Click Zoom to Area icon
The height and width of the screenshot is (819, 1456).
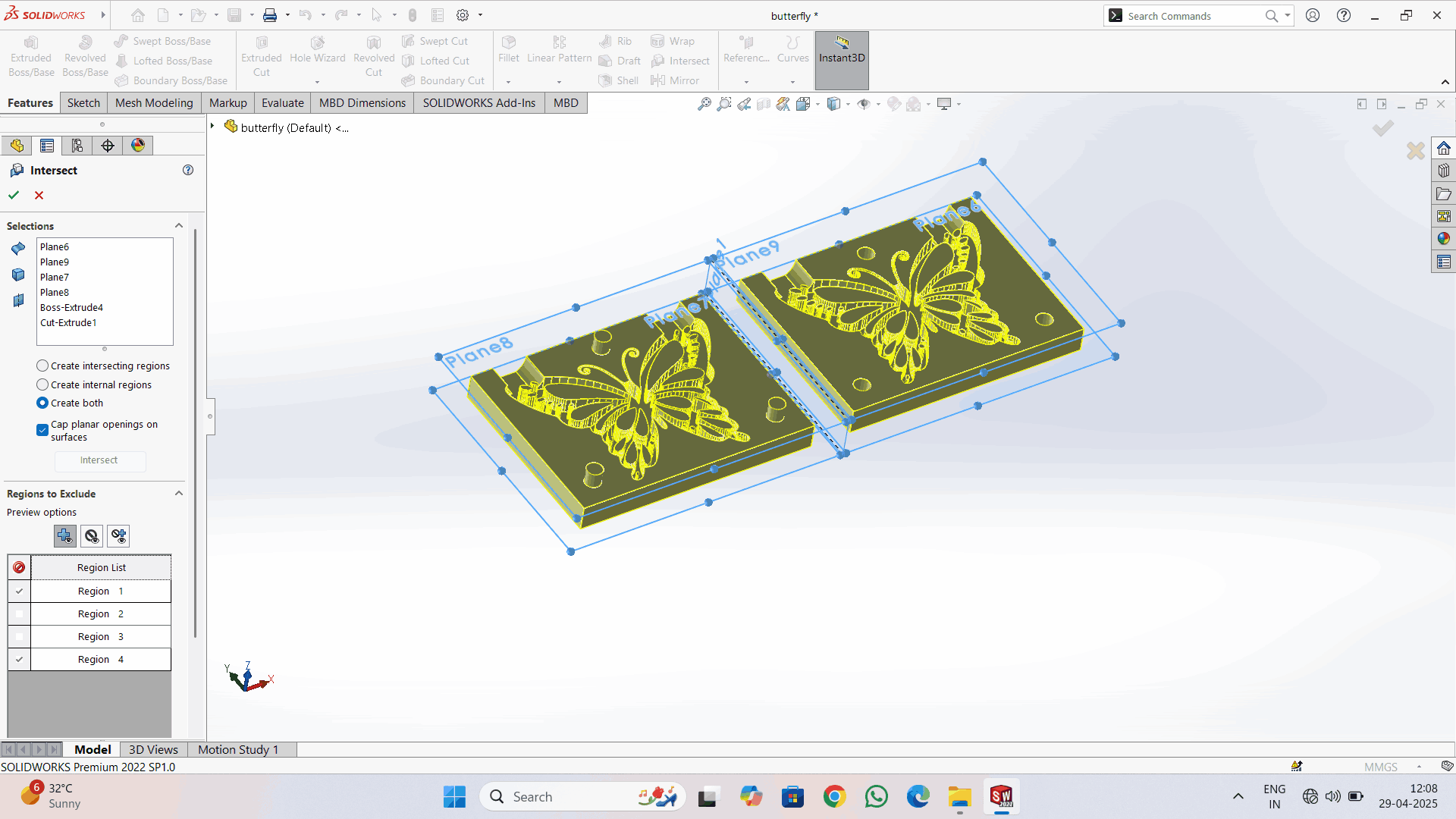click(x=724, y=104)
